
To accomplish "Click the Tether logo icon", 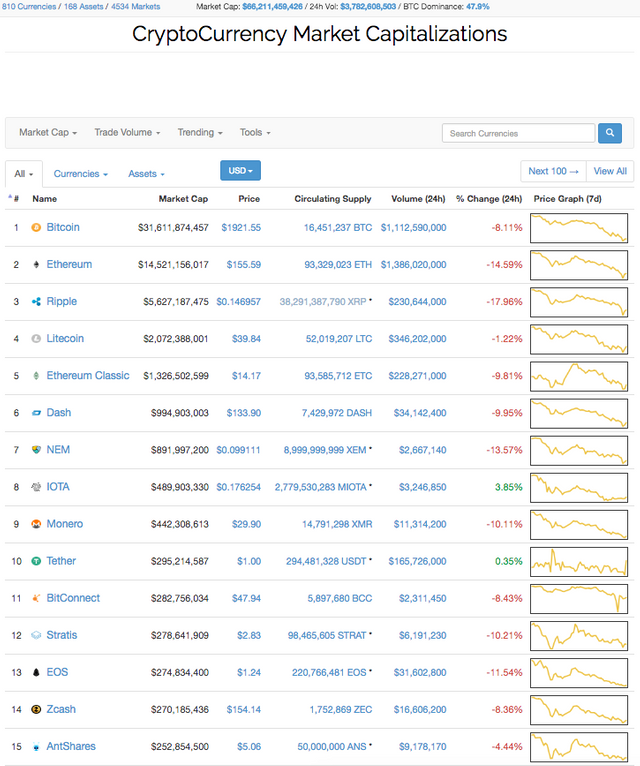I will click(36, 561).
